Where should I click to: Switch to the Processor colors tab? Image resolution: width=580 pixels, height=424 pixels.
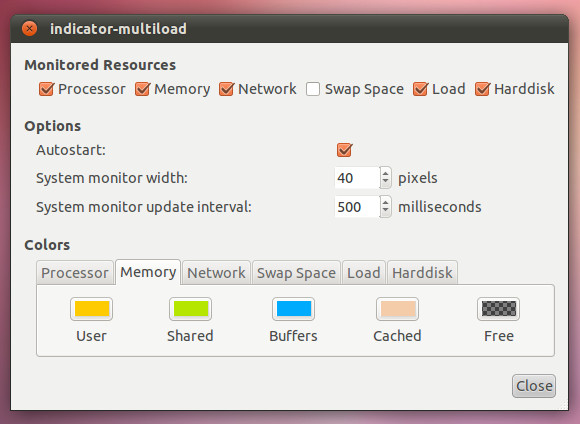[75, 273]
